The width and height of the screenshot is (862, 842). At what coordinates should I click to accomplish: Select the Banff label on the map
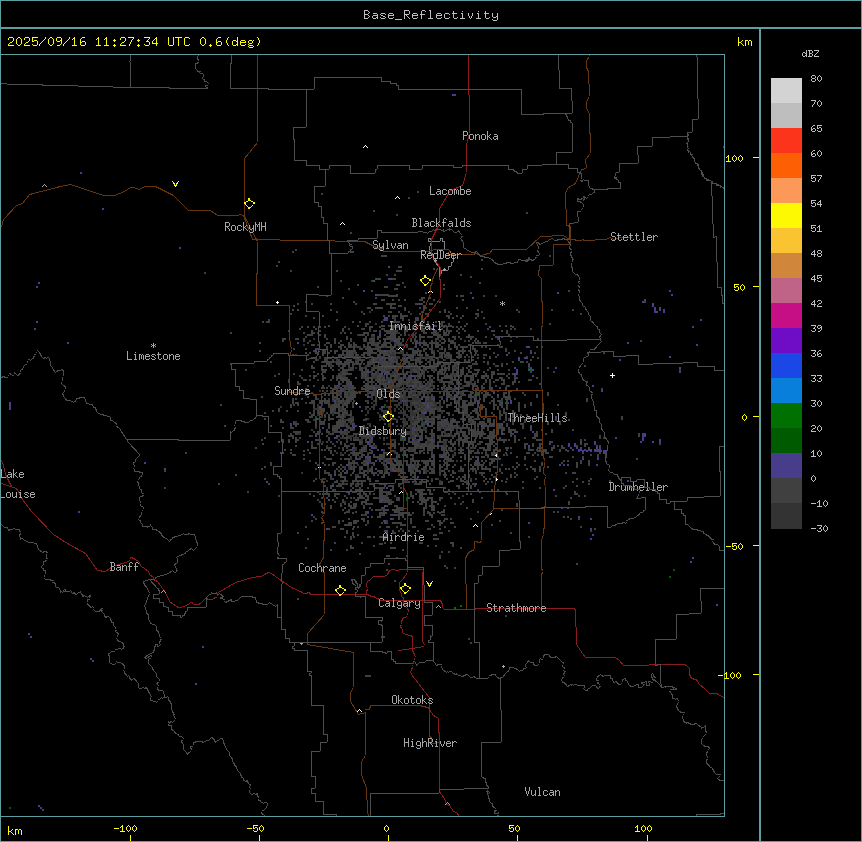click(124, 567)
